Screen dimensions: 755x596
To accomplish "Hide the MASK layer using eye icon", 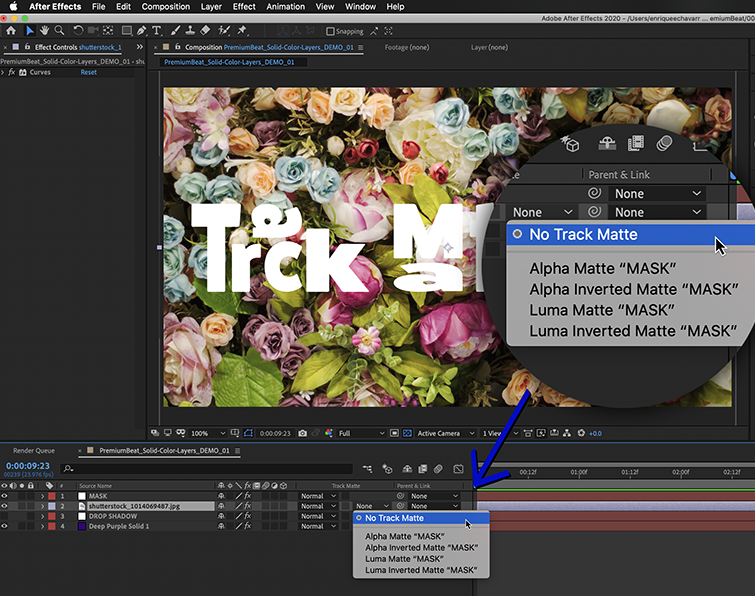I will [x=5, y=496].
